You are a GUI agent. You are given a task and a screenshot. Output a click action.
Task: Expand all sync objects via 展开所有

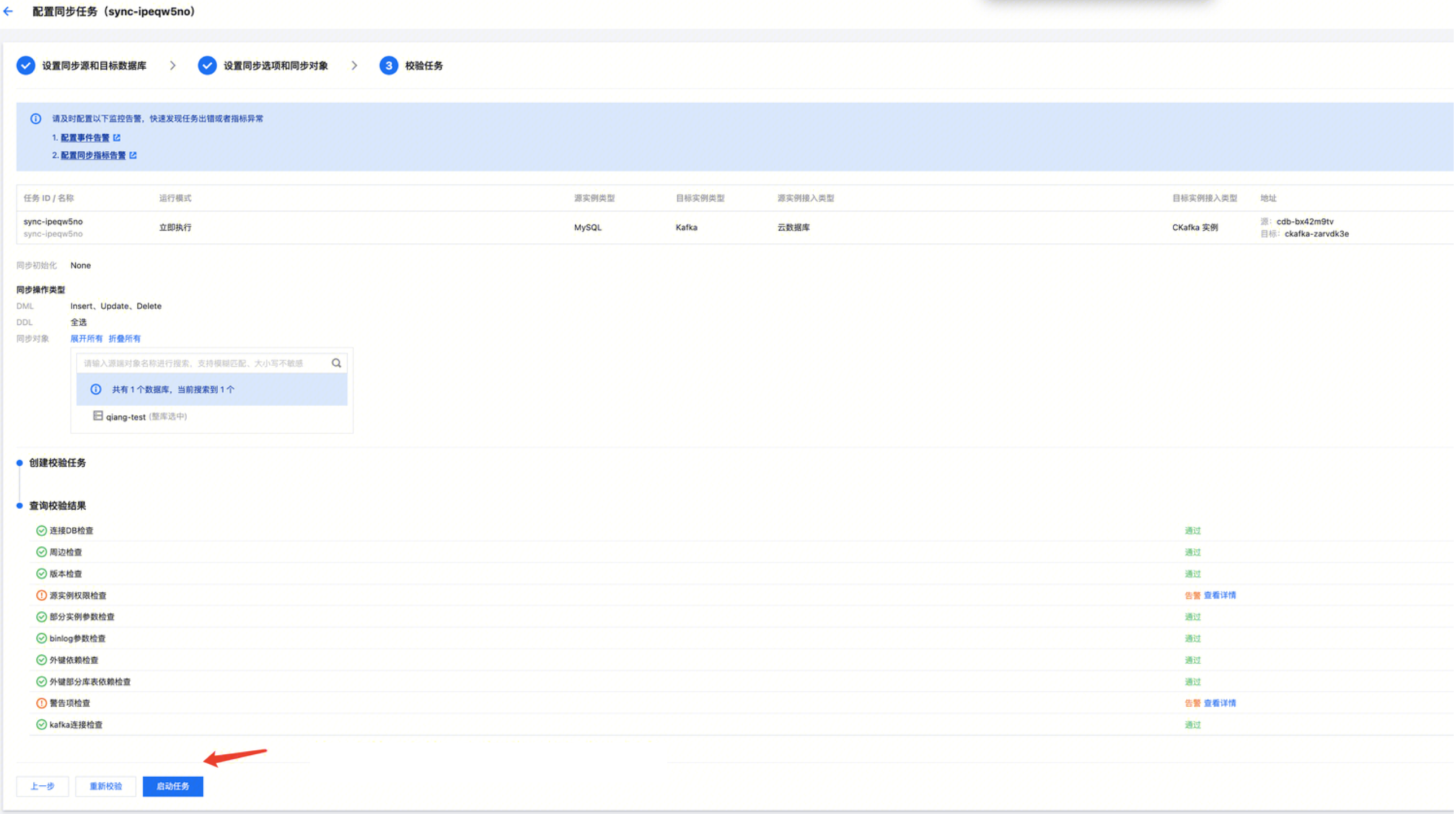(86, 339)
